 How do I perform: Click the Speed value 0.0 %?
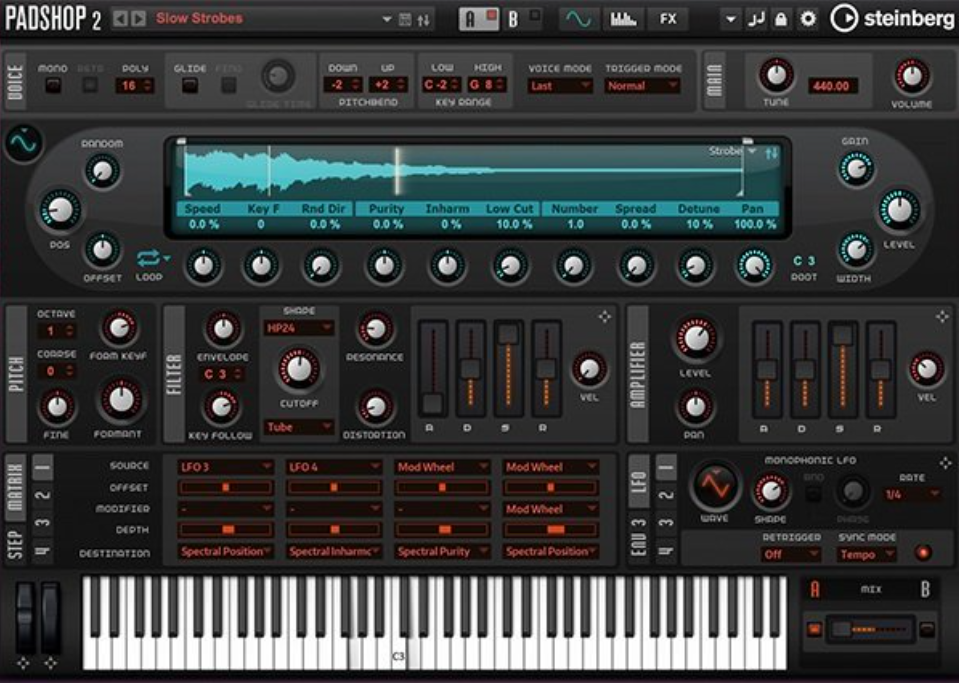[204, 224]
